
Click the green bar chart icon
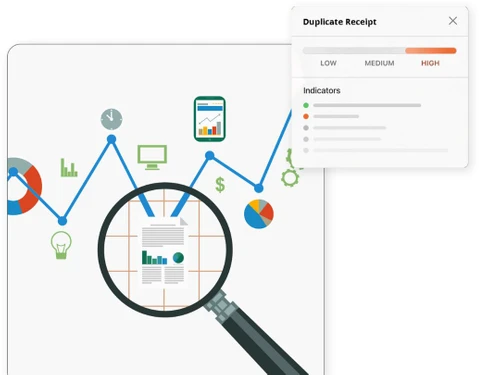[69, 168]
